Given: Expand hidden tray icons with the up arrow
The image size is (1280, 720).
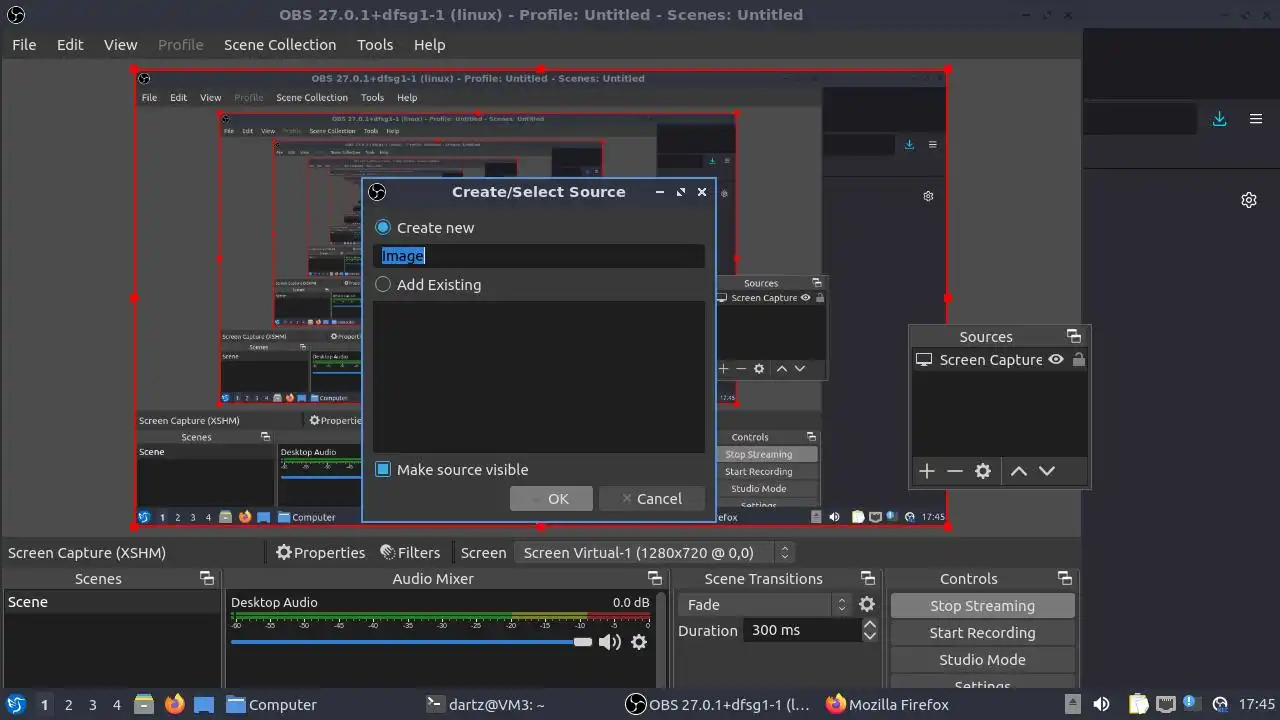Looking at the screenshot, I should point(1072,704).
